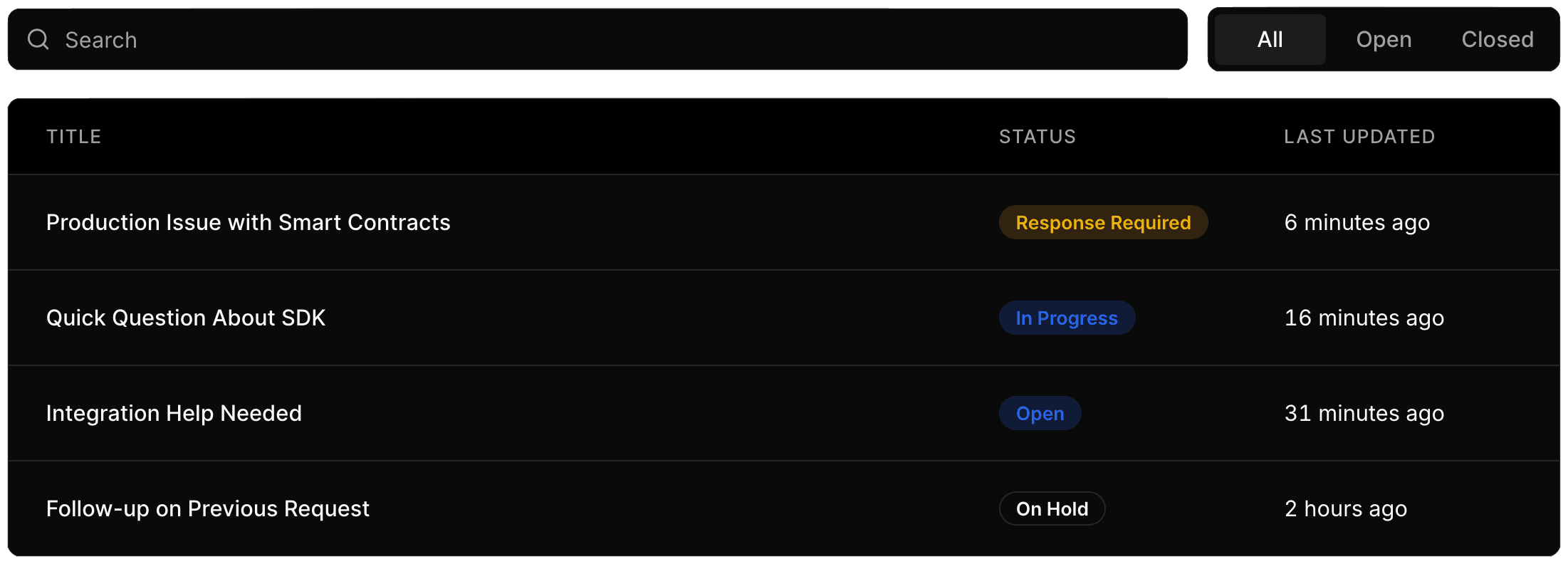This screenshot has width=1568, height=564.
Task: Open Production Issue with Smart Contracts ticket
Action: 249,222
